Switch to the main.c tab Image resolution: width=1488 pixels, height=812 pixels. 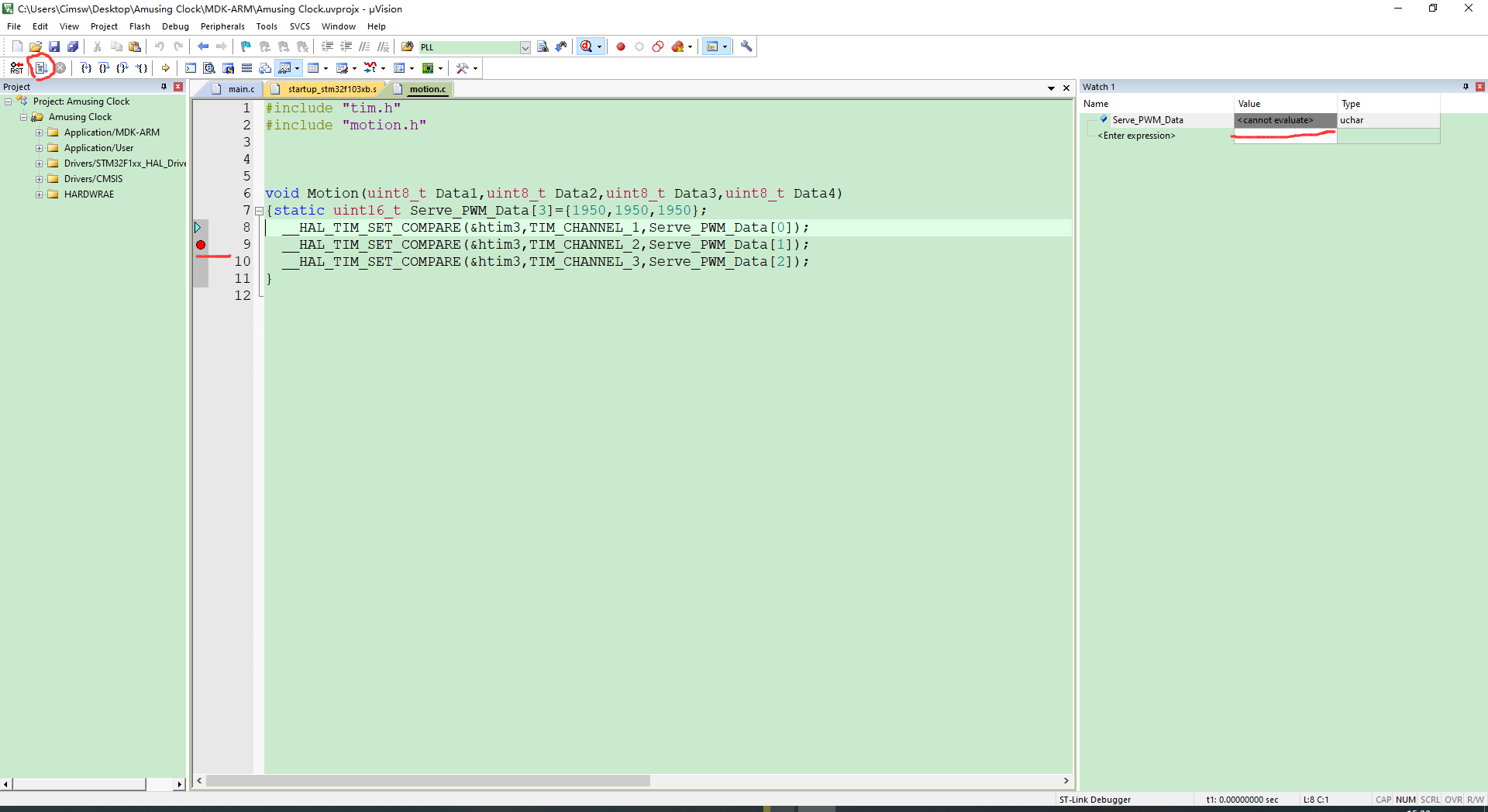(234, 89)
